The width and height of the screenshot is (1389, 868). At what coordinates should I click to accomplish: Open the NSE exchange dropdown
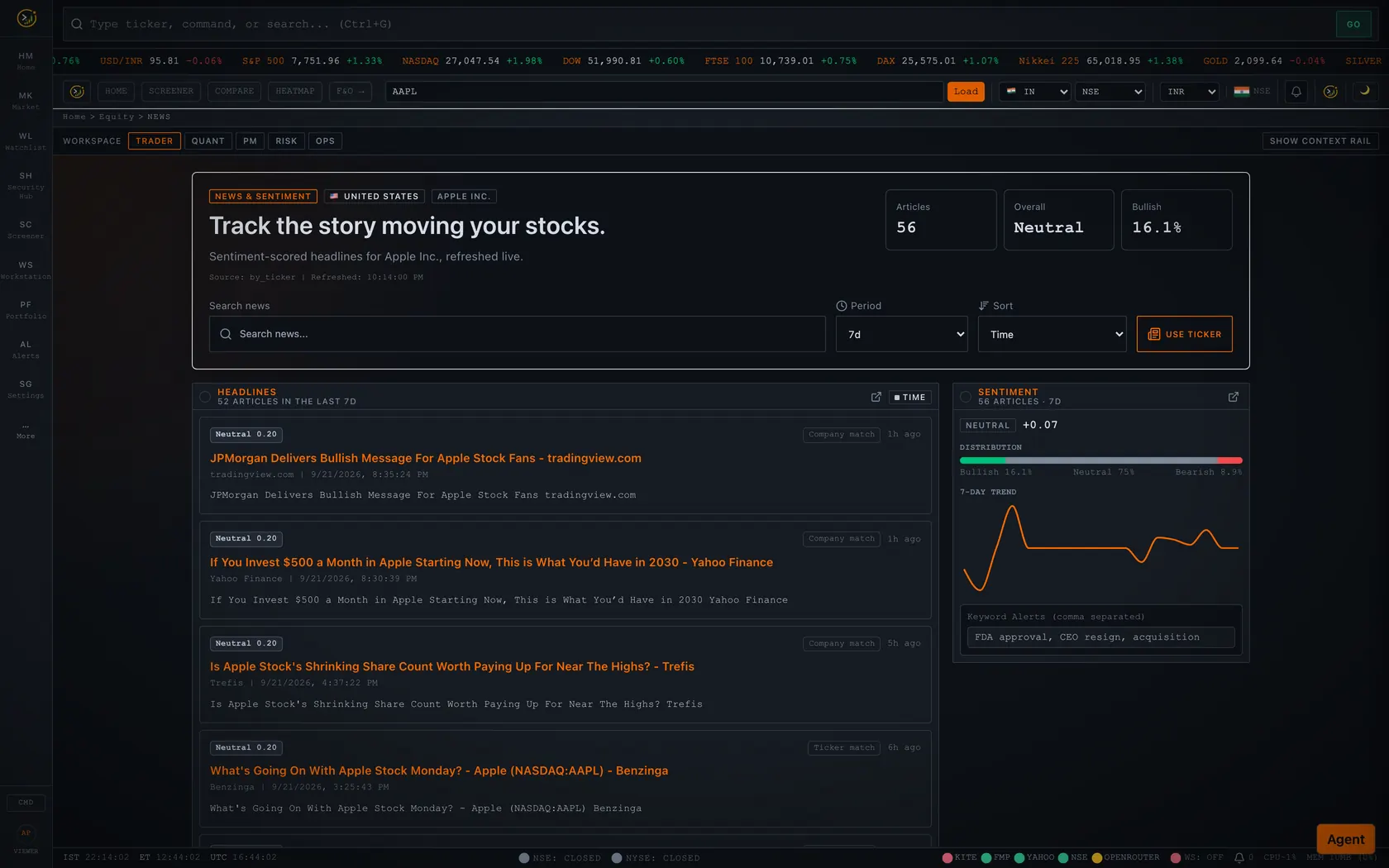1112,92
